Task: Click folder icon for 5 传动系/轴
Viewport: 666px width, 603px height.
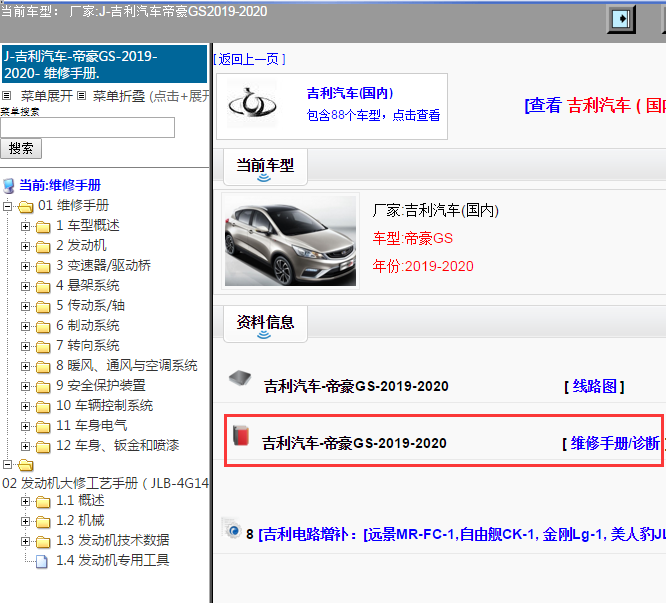Action: [x=43, y=307]
